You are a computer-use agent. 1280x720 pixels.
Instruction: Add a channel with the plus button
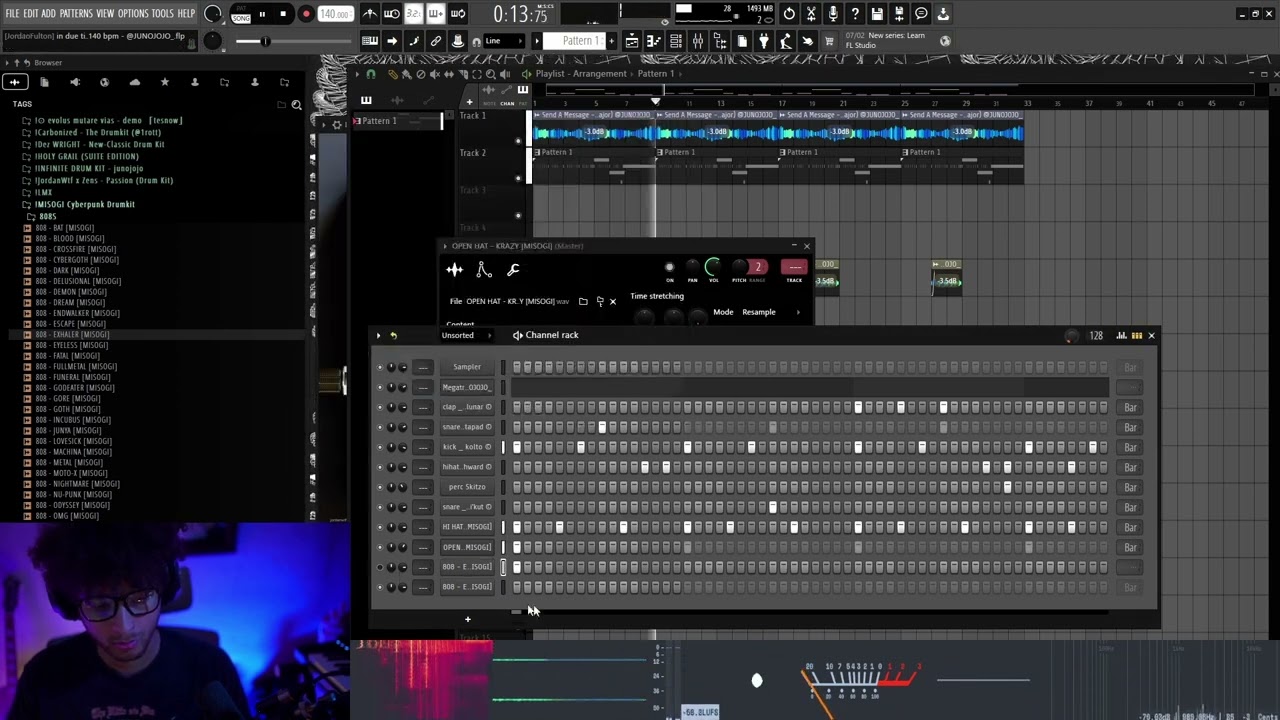click(x=467, y=619)
